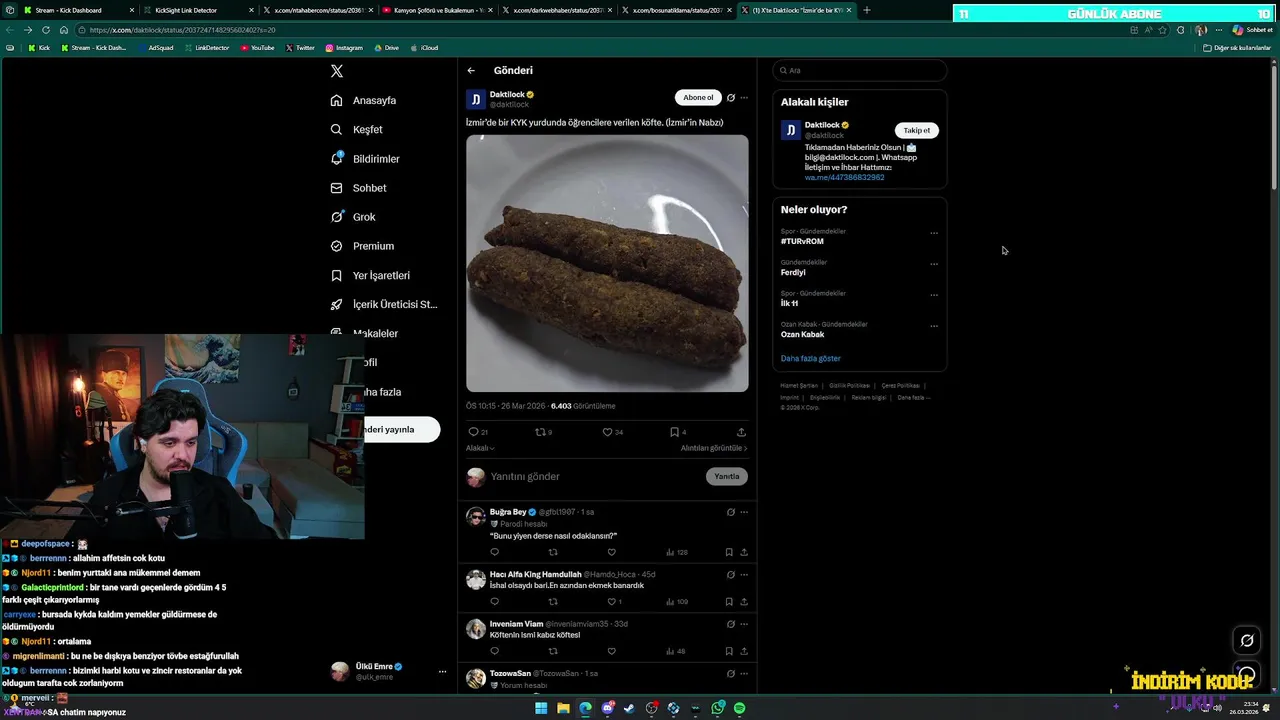Click Alıntıları görüntüle link
The width and height of the screenshot is (1280, 720).
click(x=714, y=448)
